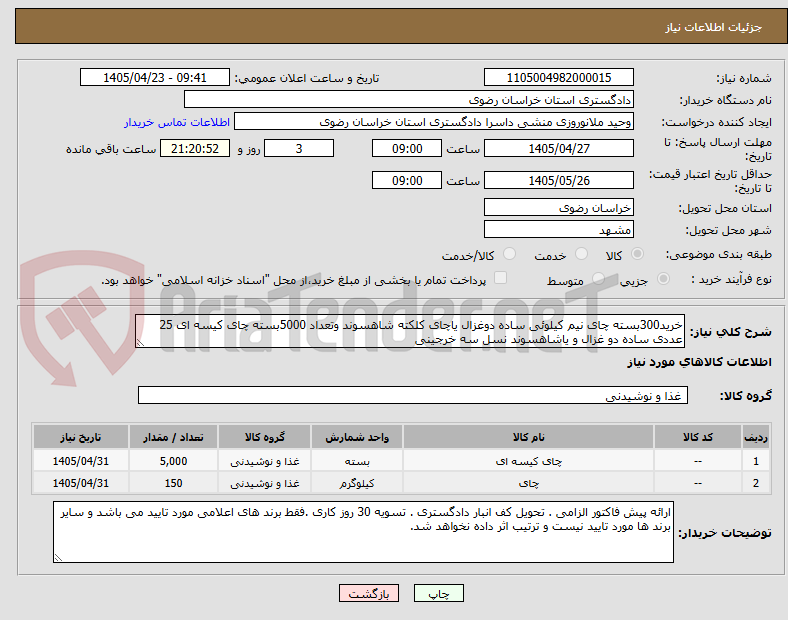
Task: Click the ردیف column header
Action: pyautogui.click(x=756, y=437)
